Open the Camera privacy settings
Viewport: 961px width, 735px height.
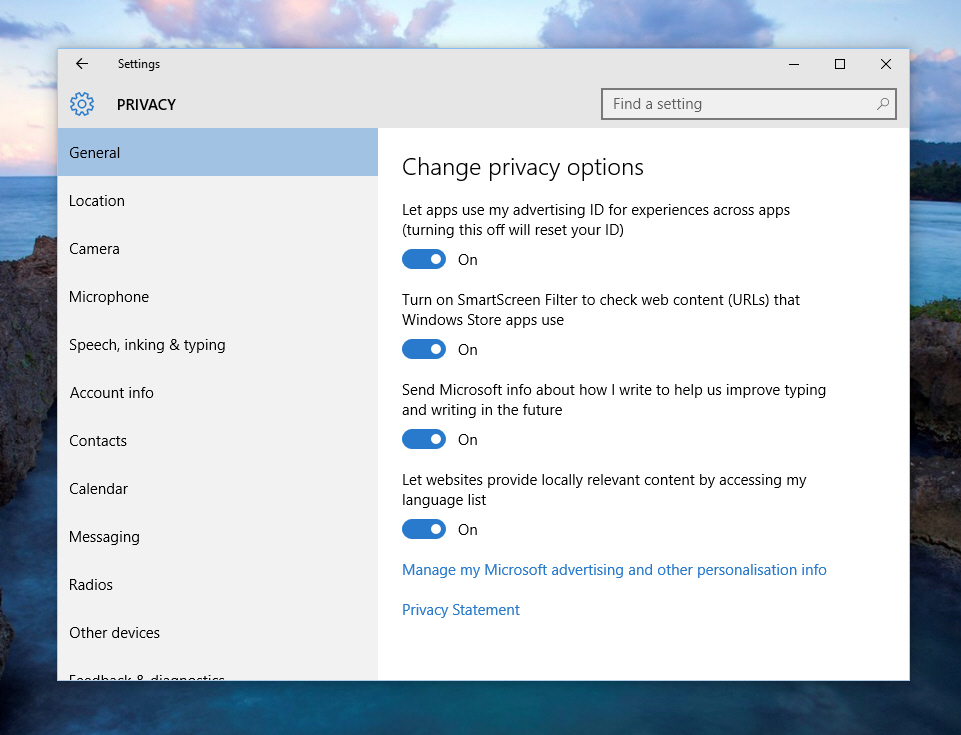coord(94,248)
